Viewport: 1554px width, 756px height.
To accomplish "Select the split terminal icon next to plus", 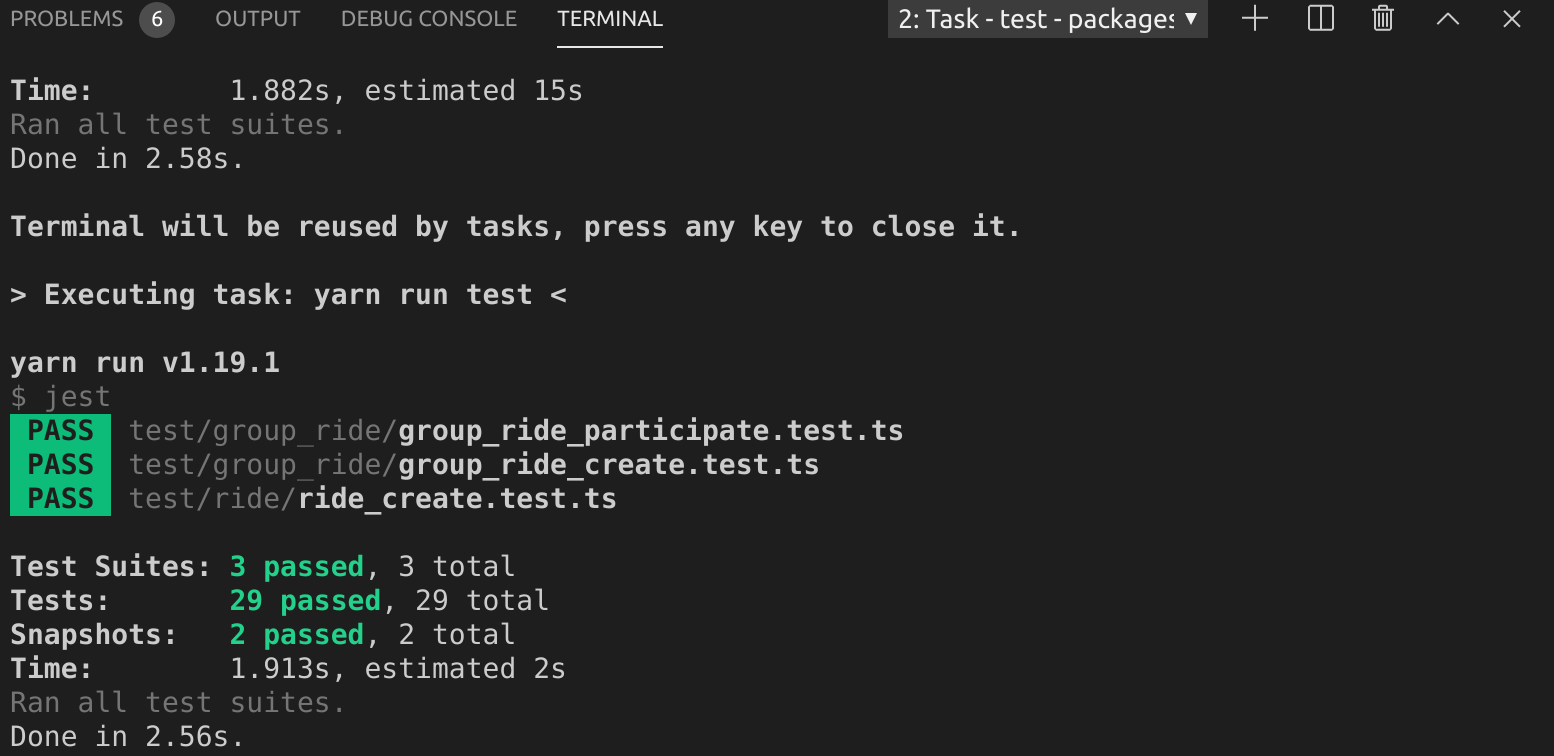I will point(1319,18).
